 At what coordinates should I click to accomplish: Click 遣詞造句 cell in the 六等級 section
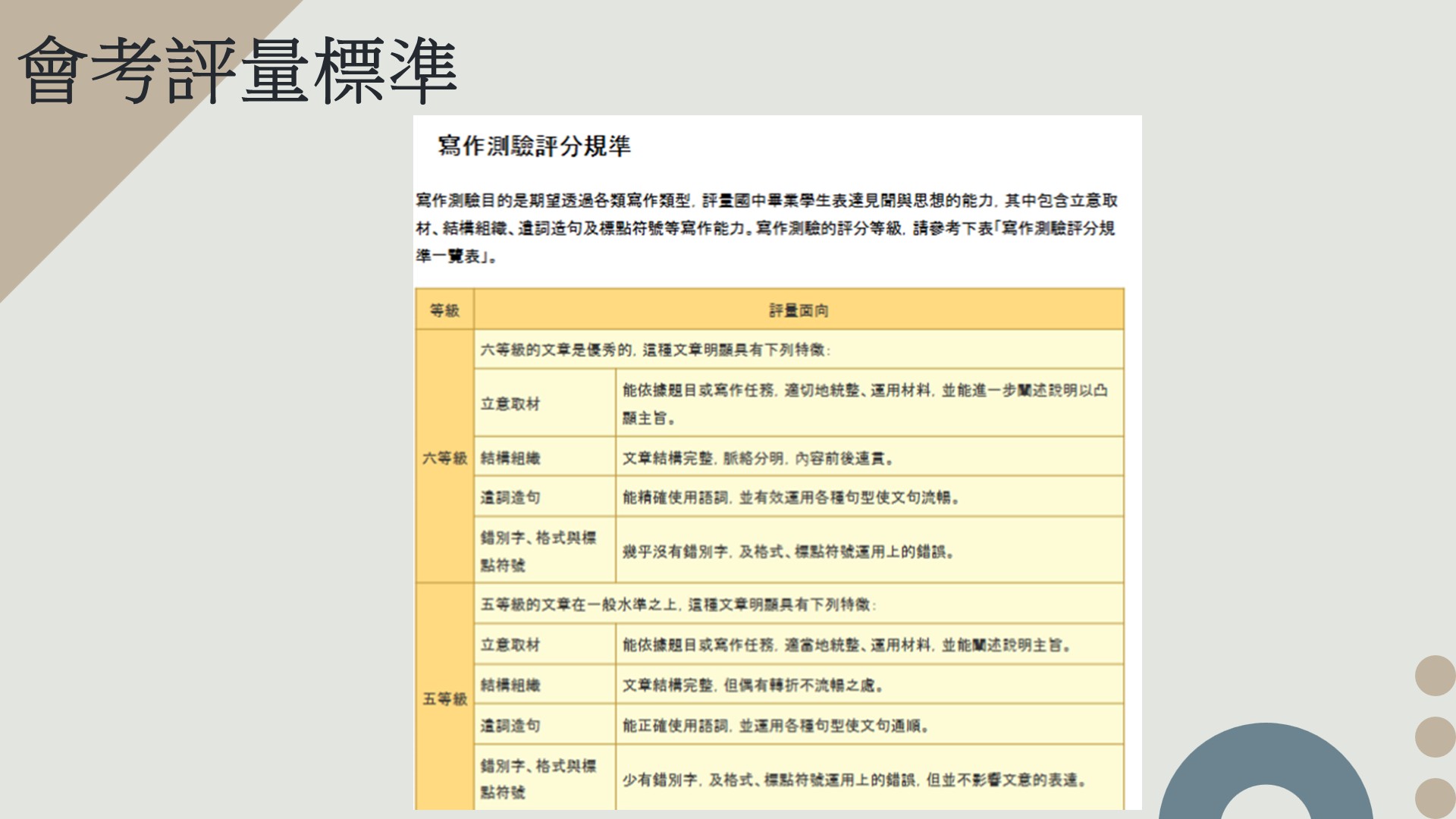510,497
